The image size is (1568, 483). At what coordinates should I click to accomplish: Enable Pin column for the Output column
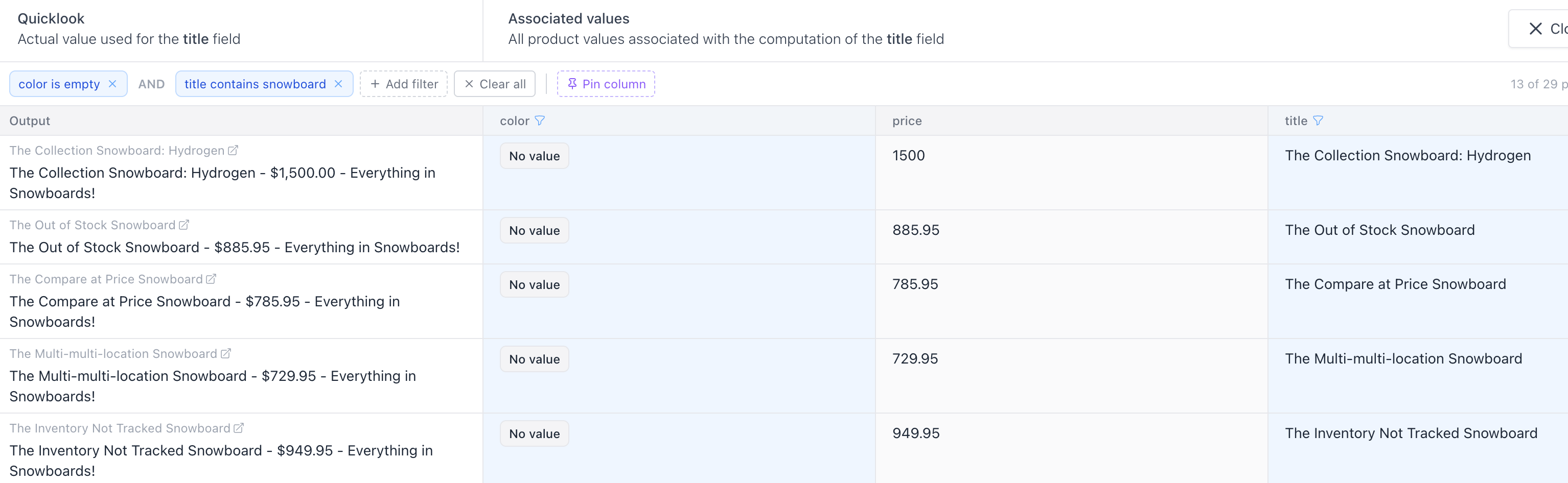pos(606,84)
